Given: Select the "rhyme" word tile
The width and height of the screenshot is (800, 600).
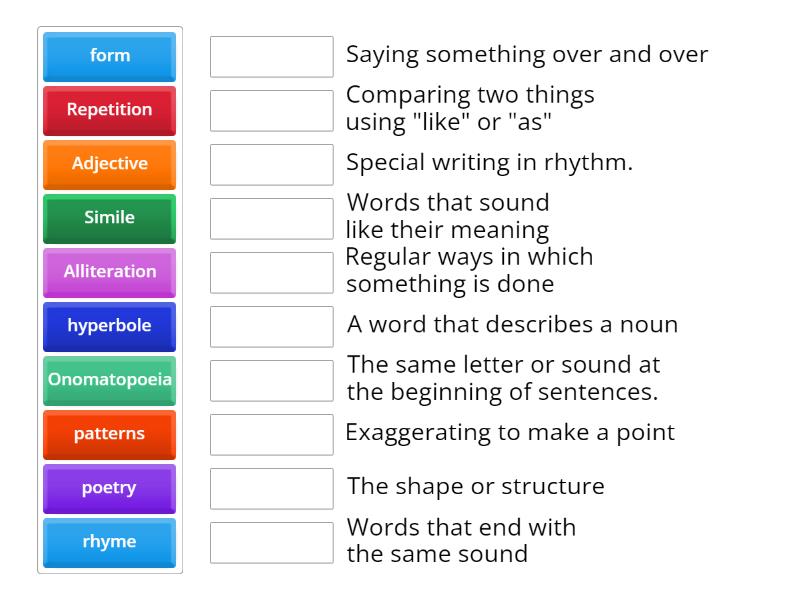Looking at the screenshot, I should click(x=109, y=542).
